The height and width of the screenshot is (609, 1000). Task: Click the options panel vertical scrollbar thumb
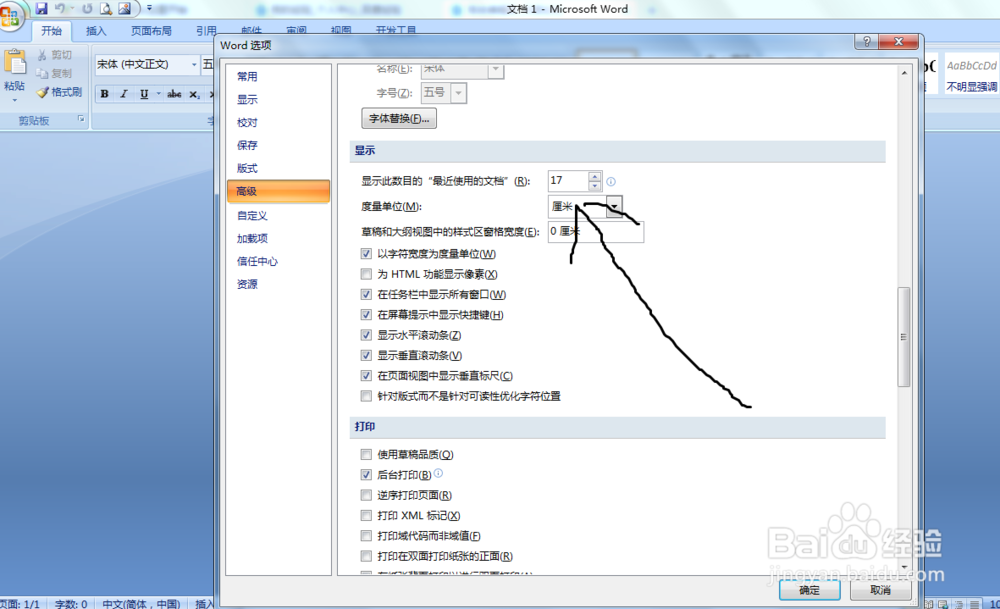click(x=904, y=337)
